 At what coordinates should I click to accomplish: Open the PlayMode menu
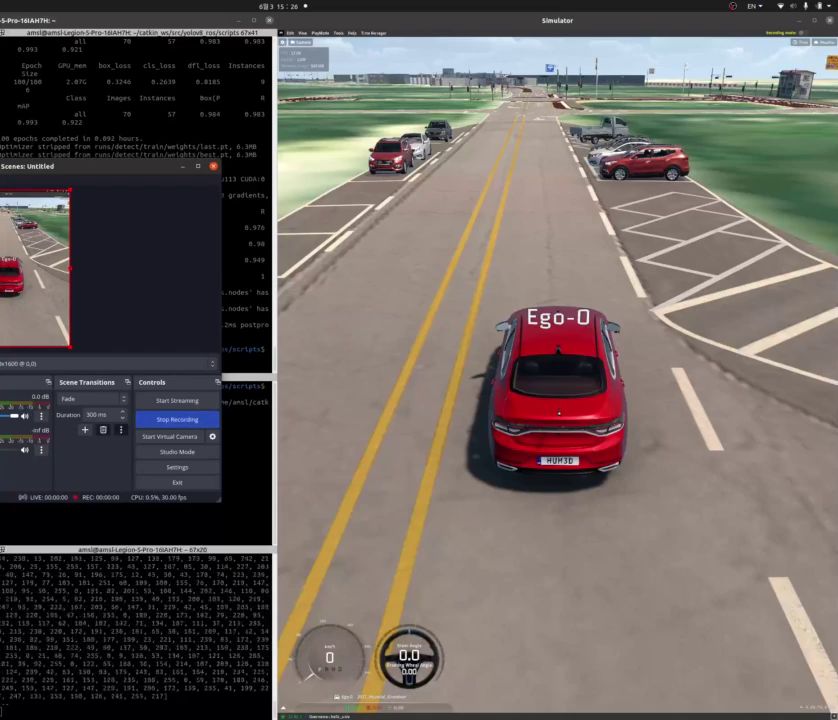point(320,34)
